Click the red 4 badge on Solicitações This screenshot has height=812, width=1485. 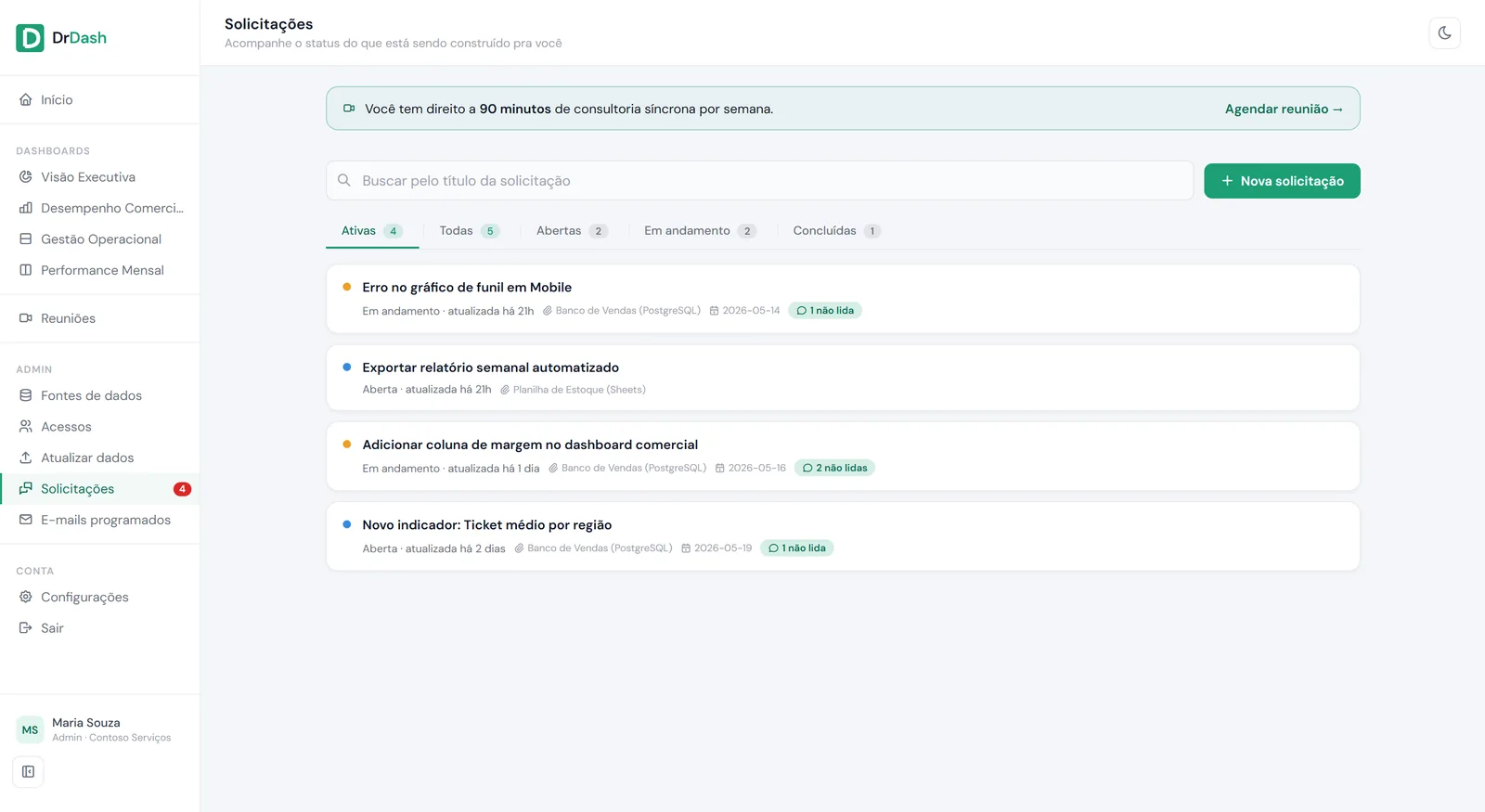click(182, 489)
